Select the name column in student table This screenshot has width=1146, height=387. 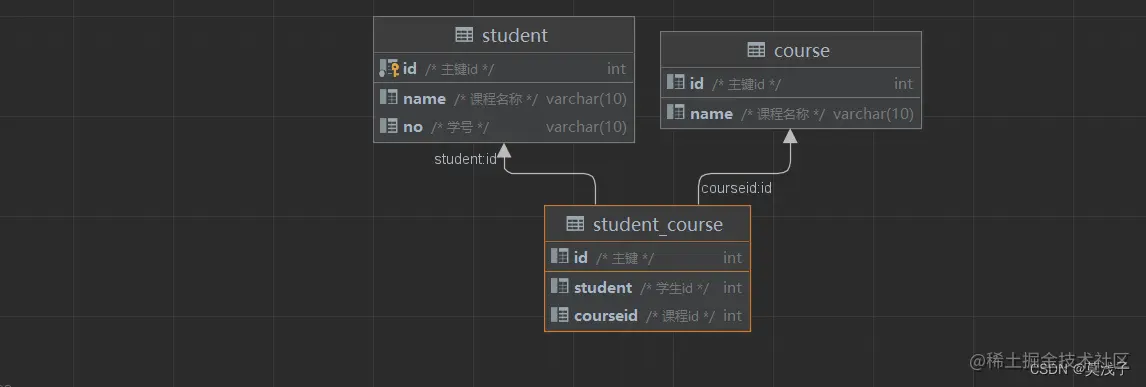tap(504, 99)
